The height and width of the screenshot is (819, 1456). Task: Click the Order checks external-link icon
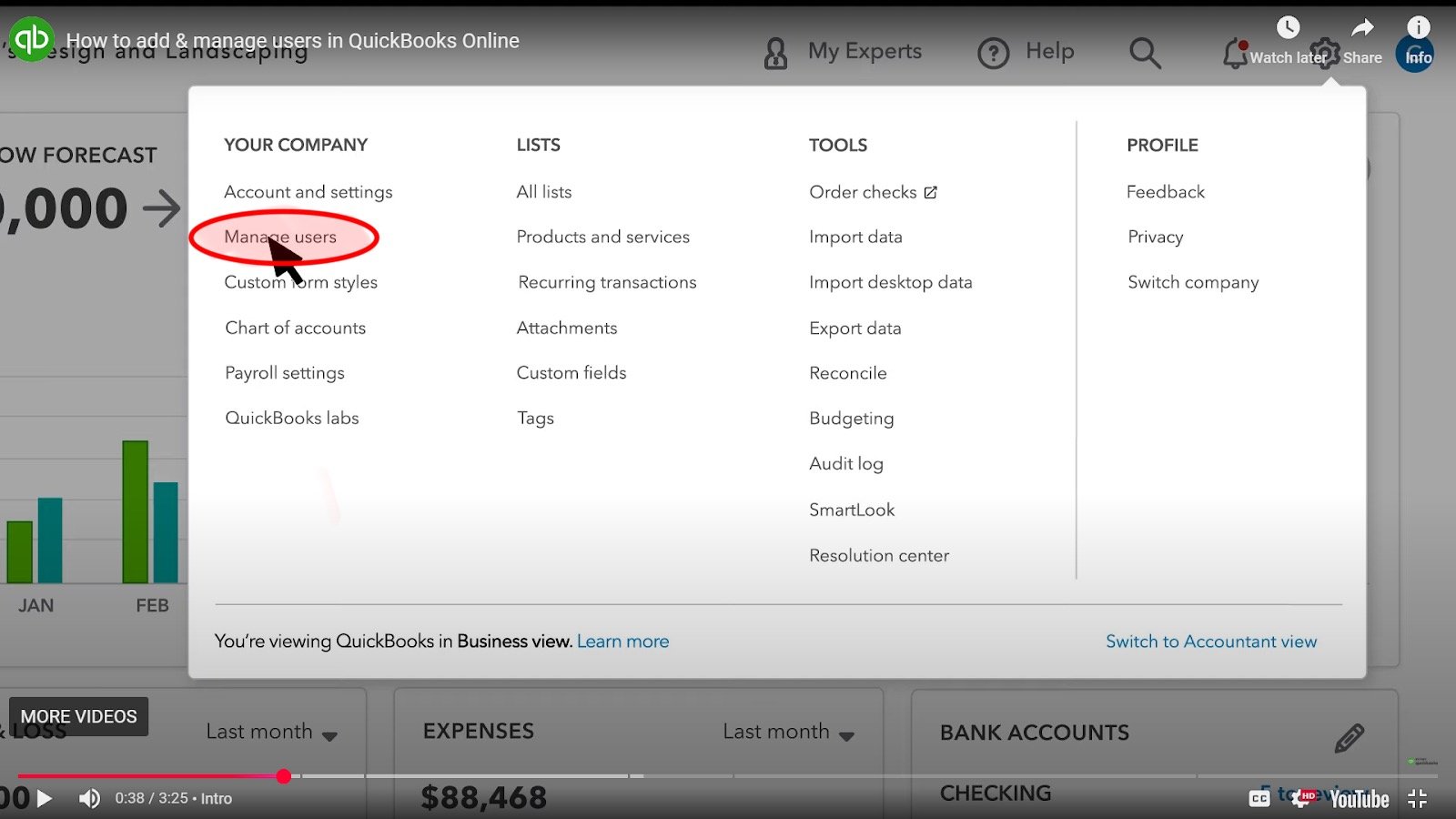930,192
